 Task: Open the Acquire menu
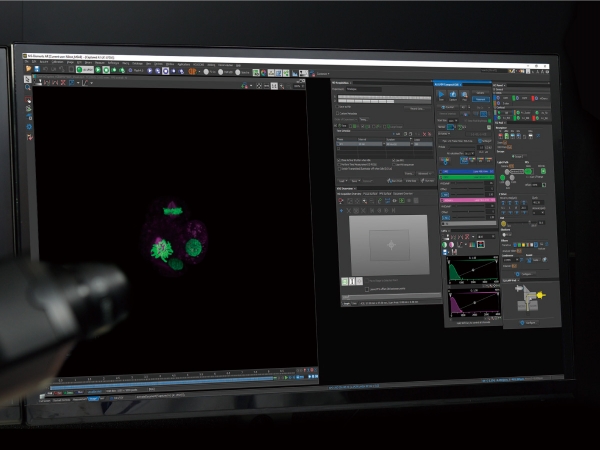click(44, 62)
